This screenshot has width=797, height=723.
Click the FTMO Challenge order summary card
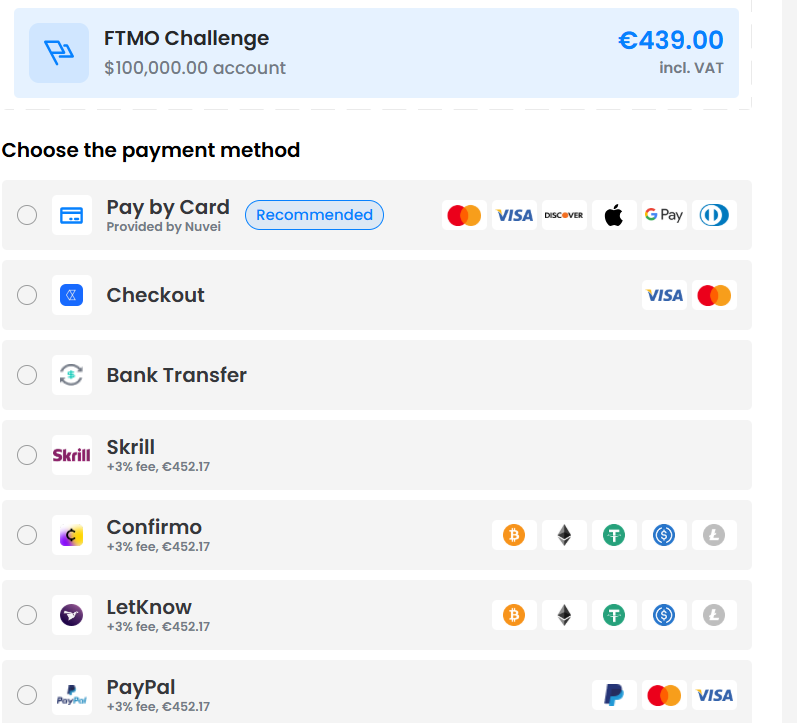click(400, 53)
